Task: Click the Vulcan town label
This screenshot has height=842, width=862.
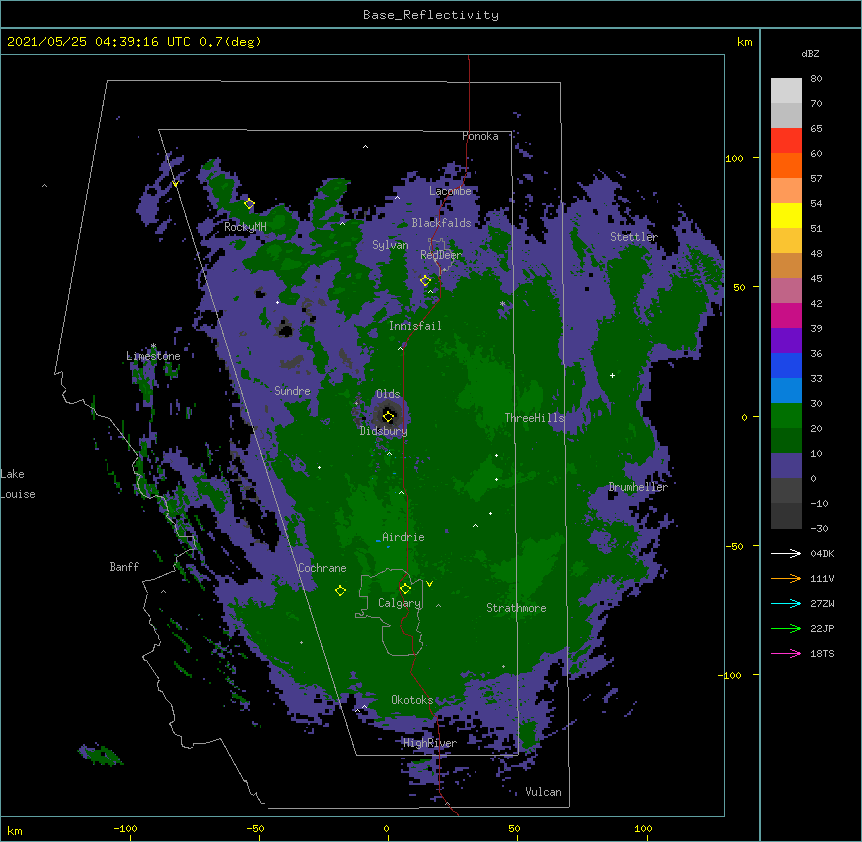Action: (543, 792)
